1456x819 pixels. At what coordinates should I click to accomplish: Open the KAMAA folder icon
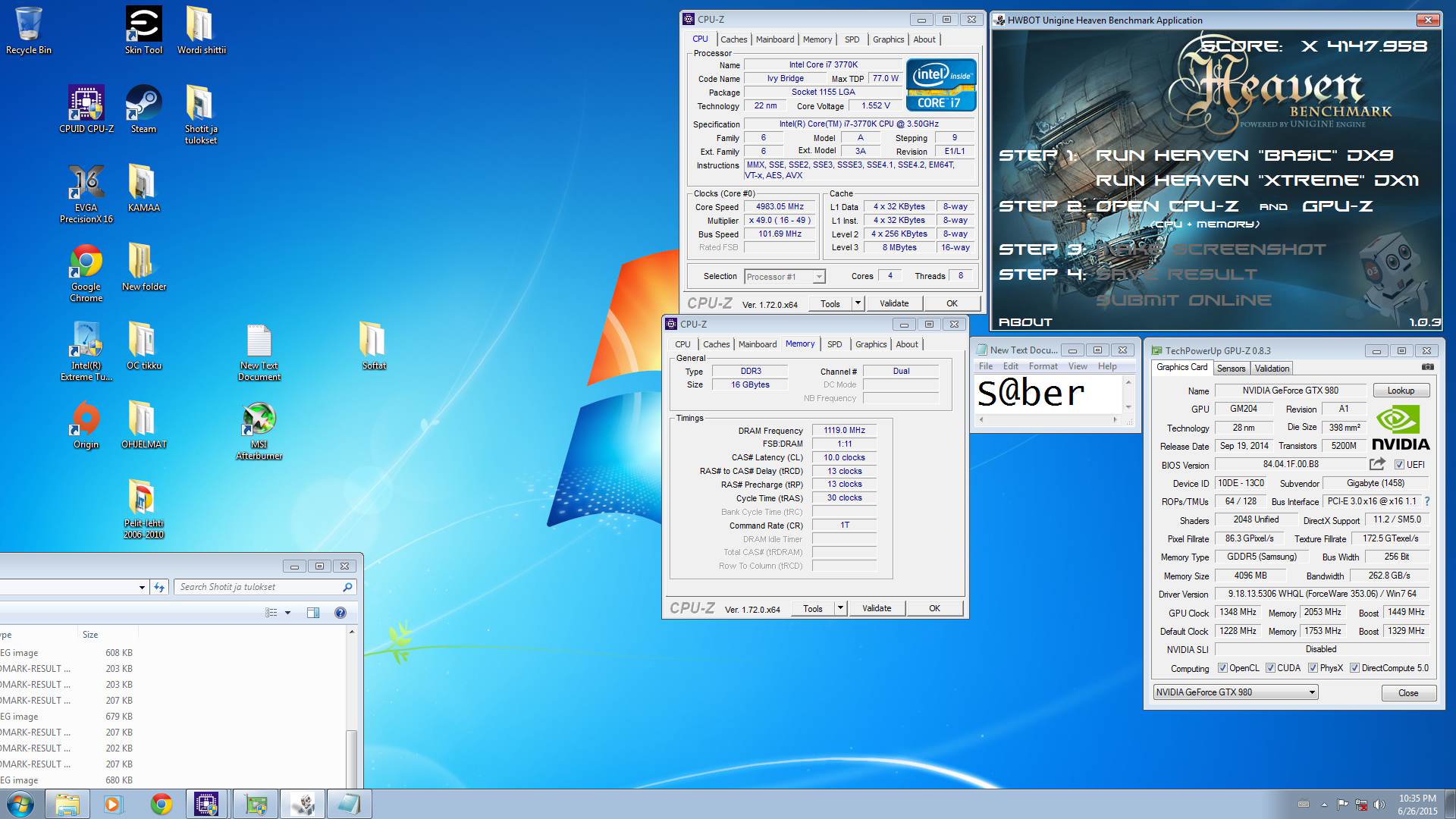click(143, 188)
